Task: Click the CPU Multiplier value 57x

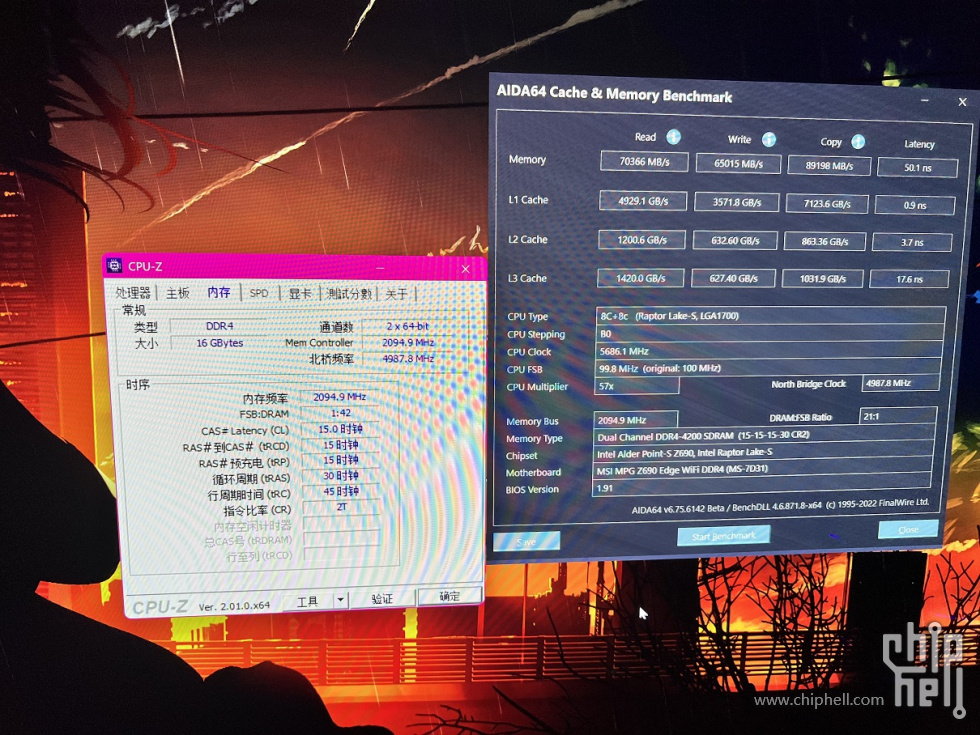Action: coord(636,386)
